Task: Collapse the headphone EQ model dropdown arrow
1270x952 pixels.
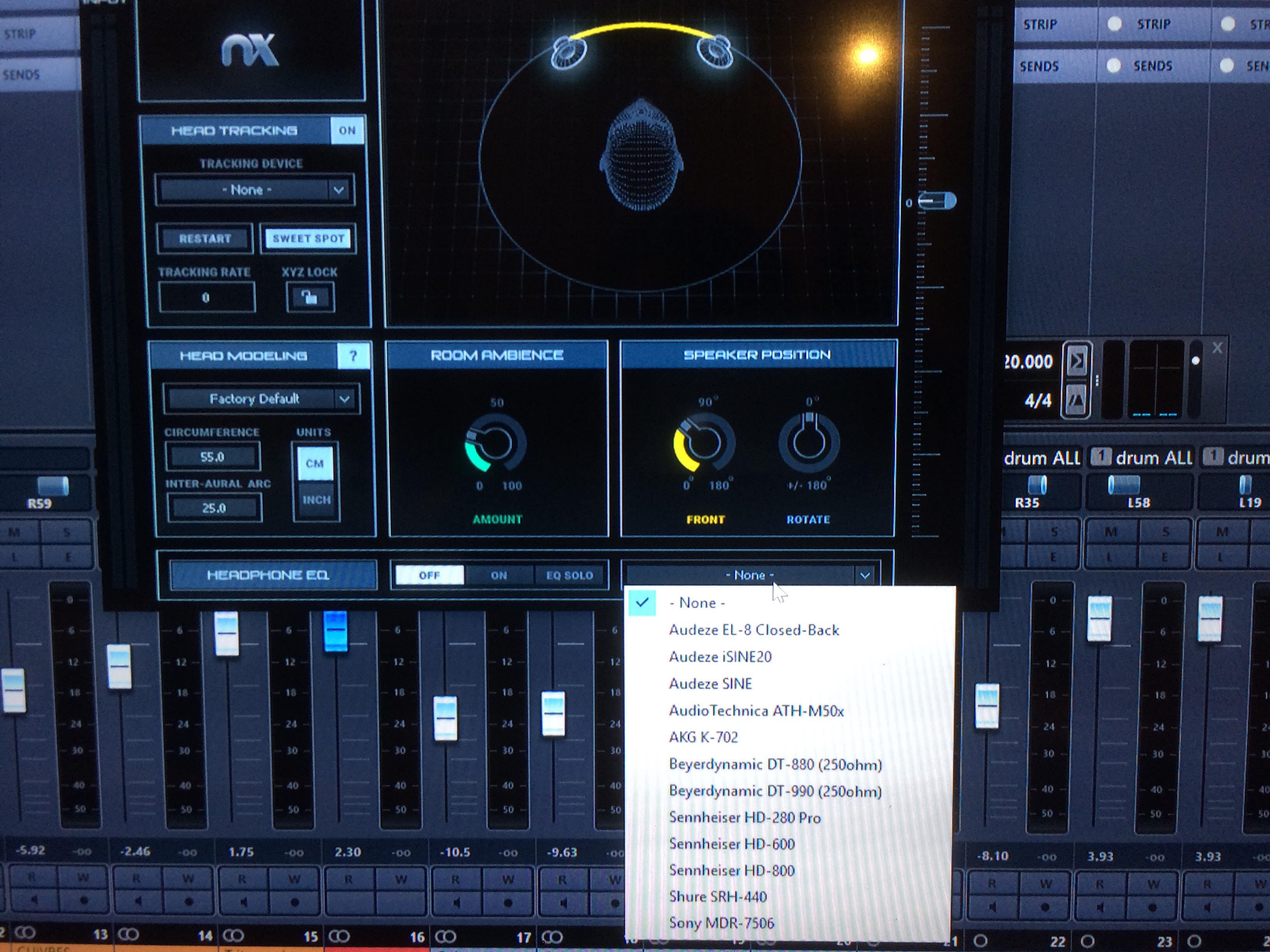Action: (x=865, y=575)
